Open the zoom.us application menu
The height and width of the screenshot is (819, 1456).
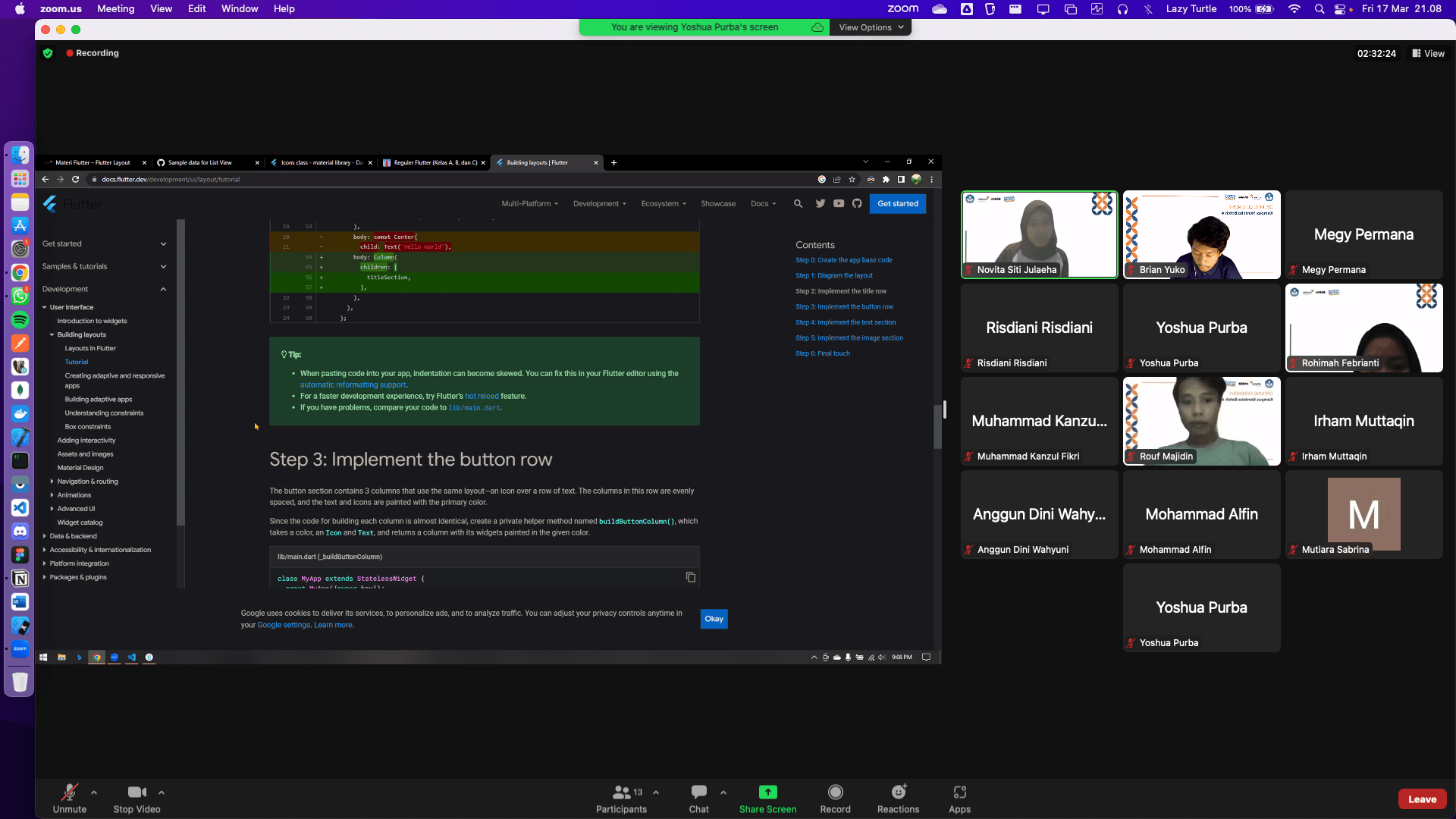click(x=61, y=9)
